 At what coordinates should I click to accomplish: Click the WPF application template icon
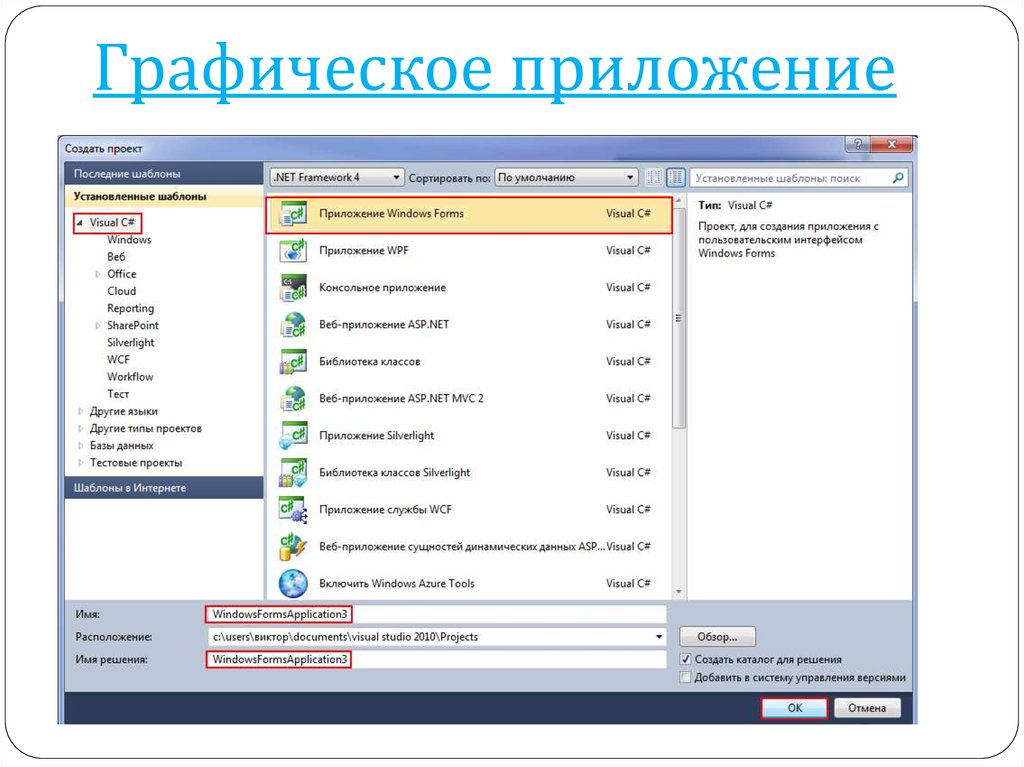[x=293, y=251]
